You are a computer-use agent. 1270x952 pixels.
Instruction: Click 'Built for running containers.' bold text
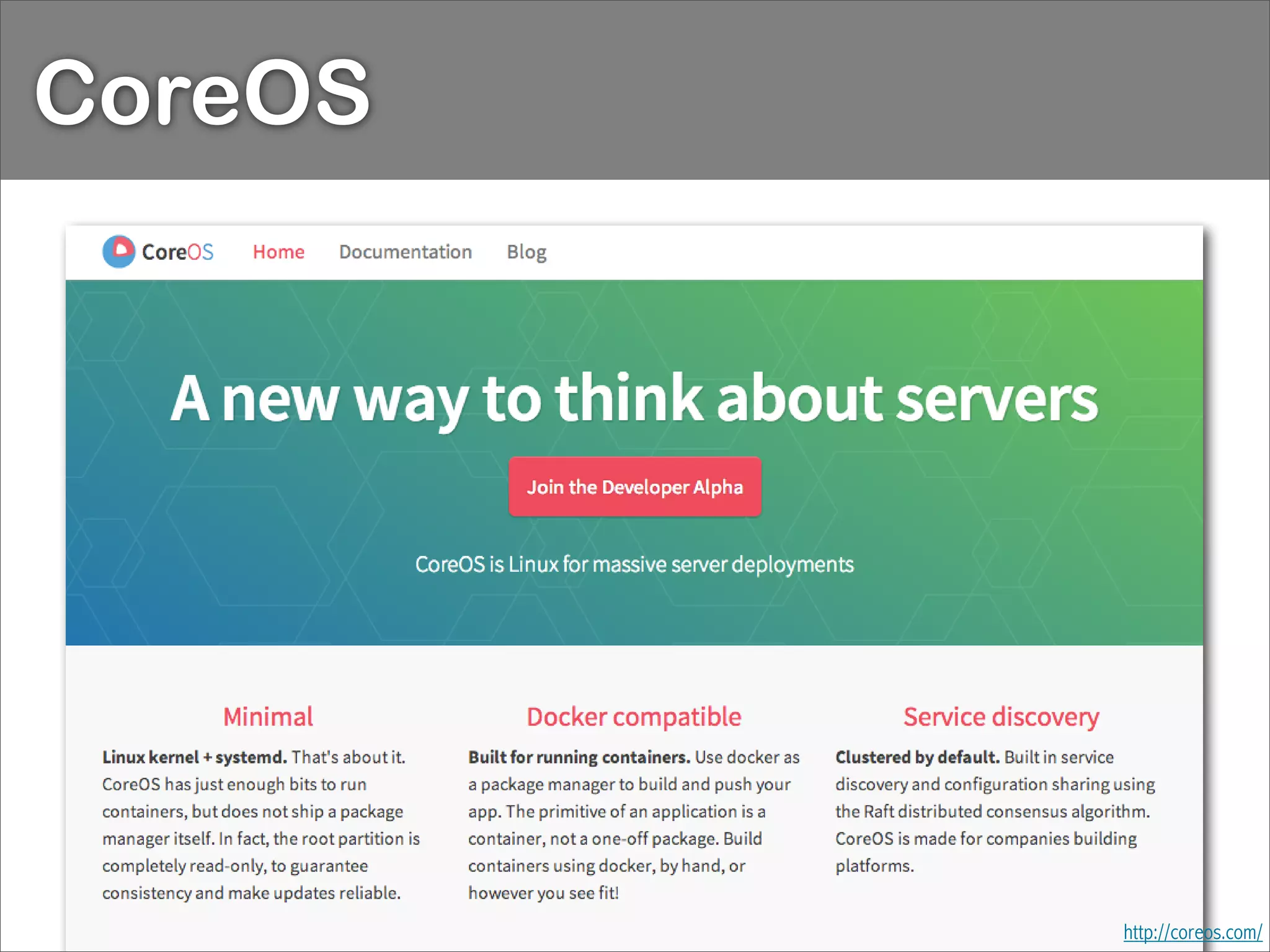[579, 757]
